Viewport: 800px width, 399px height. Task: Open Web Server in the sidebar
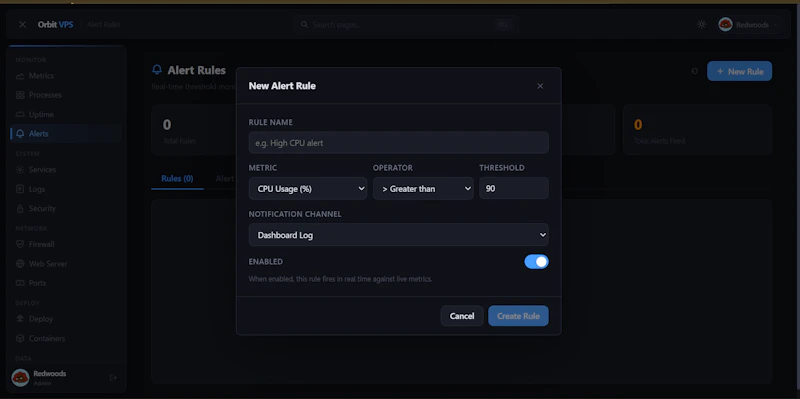point(66,264)
